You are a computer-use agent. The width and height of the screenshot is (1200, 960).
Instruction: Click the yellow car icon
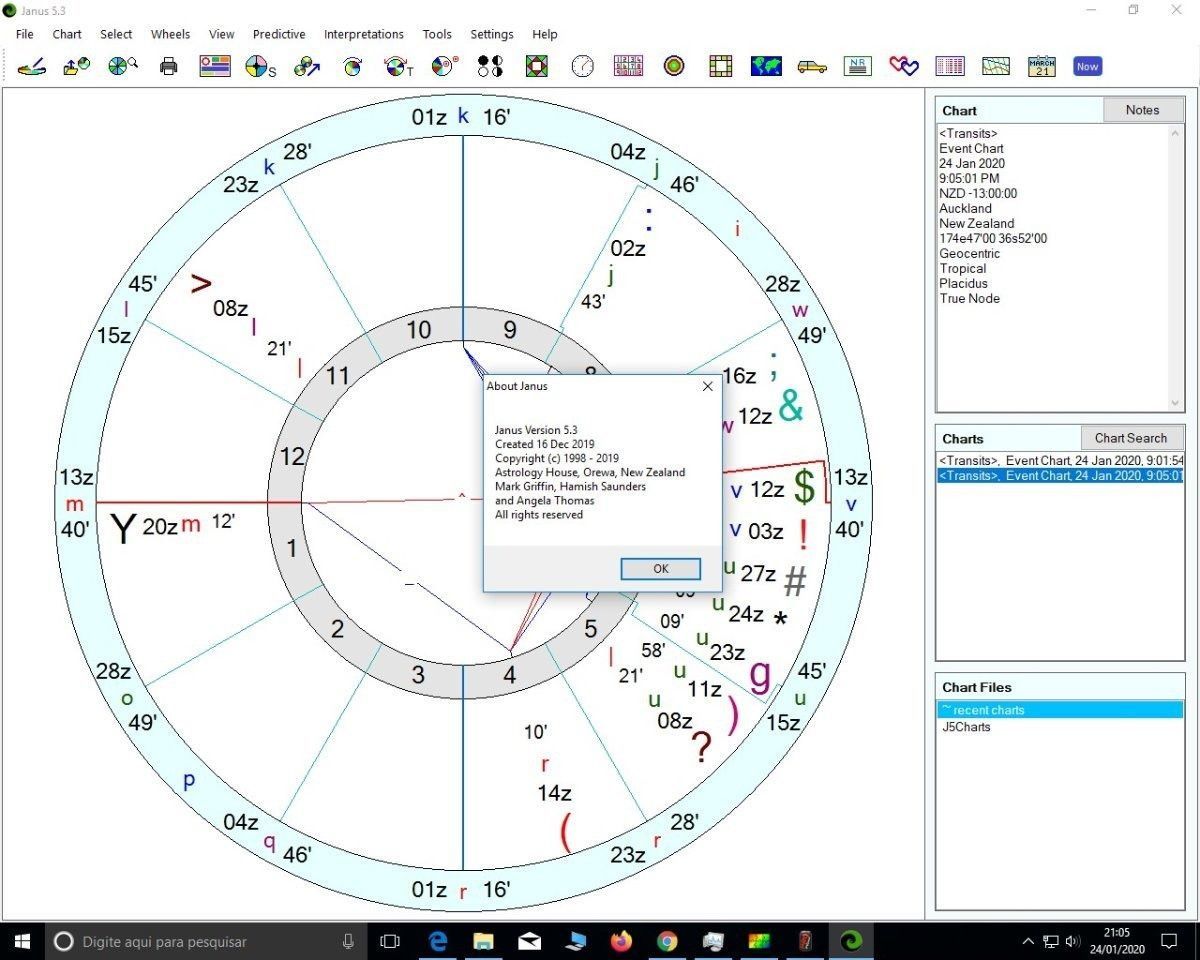[x=812, y=67]
